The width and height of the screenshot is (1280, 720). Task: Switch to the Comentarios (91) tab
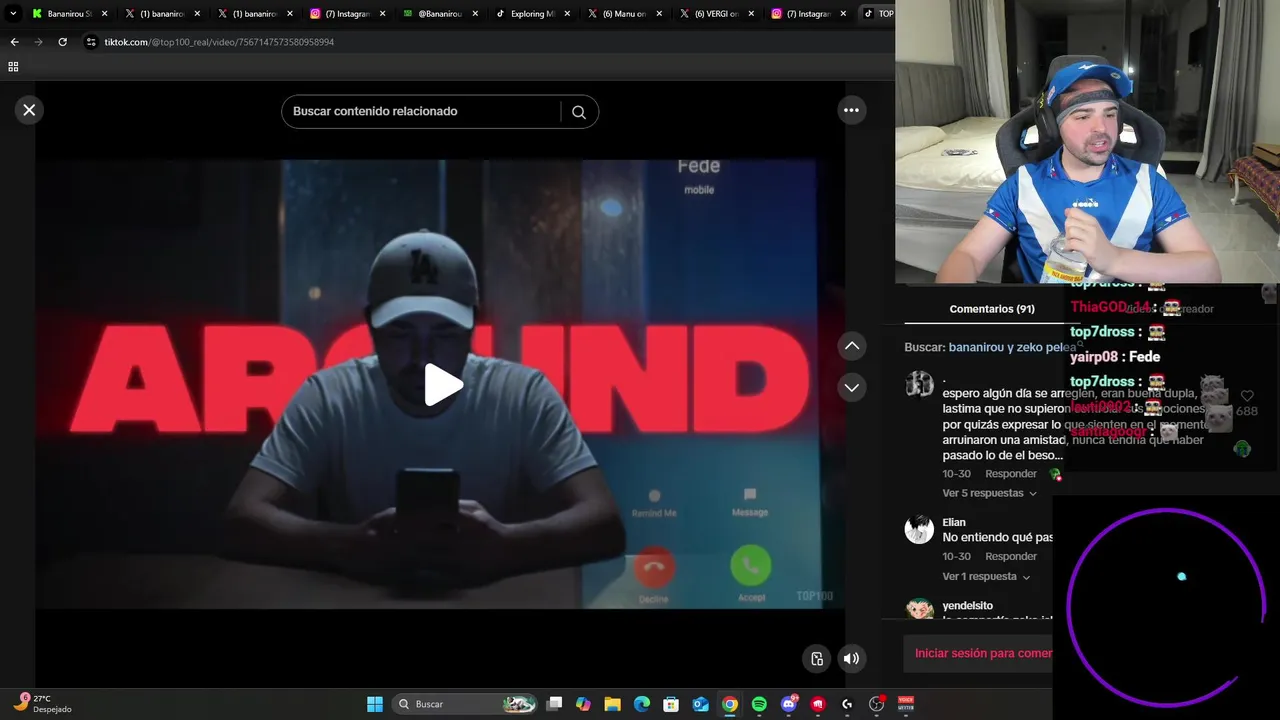click(991, 309)
